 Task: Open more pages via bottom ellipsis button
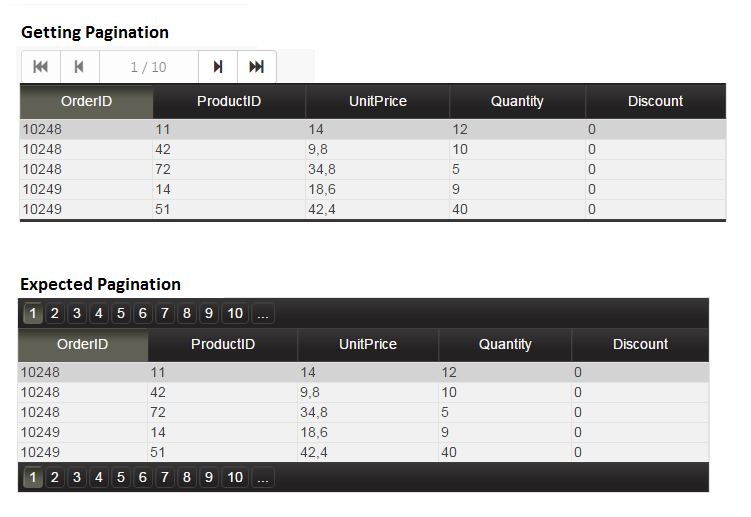click(262, 477)
